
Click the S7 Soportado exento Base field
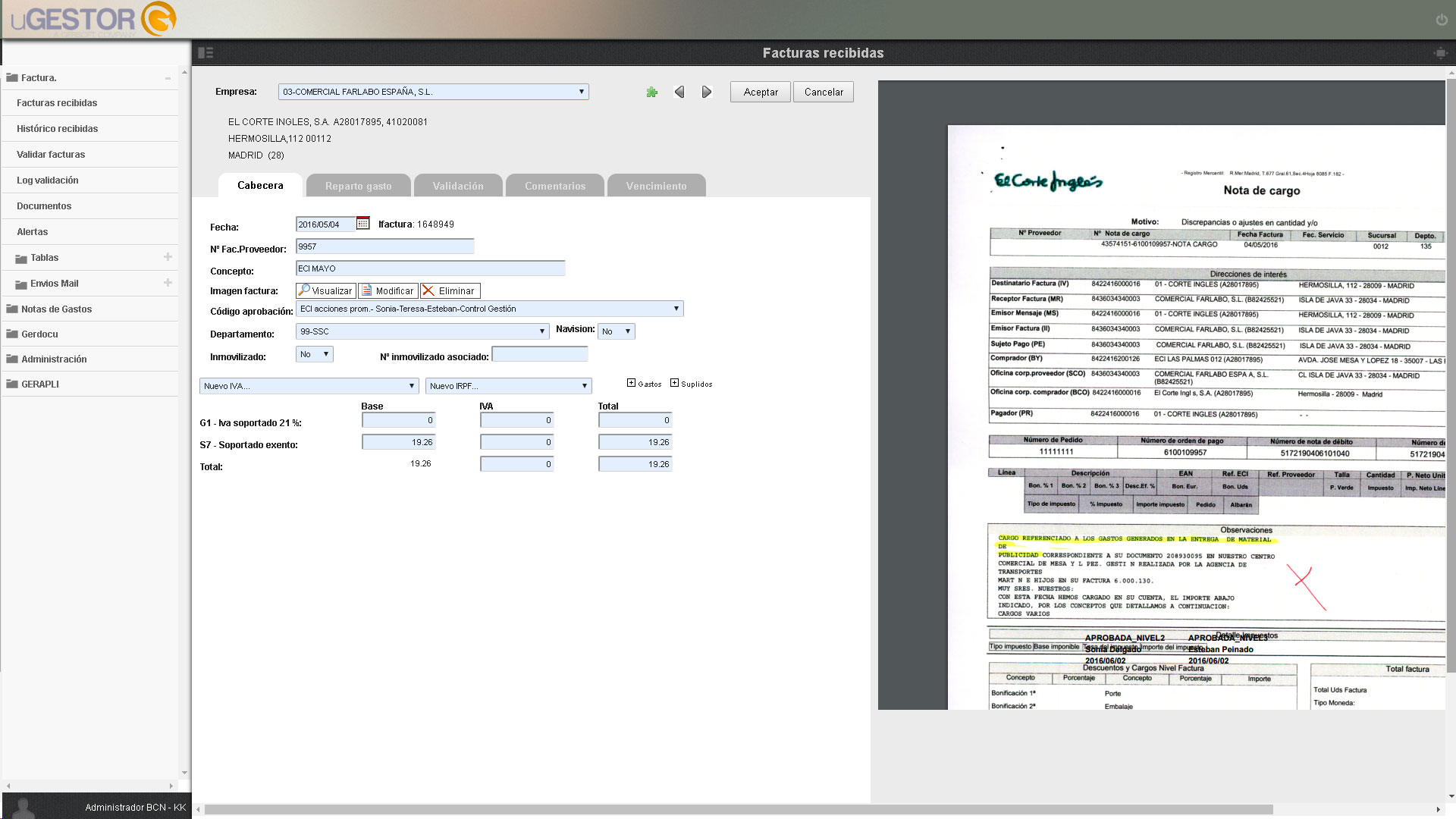point(399,442)
